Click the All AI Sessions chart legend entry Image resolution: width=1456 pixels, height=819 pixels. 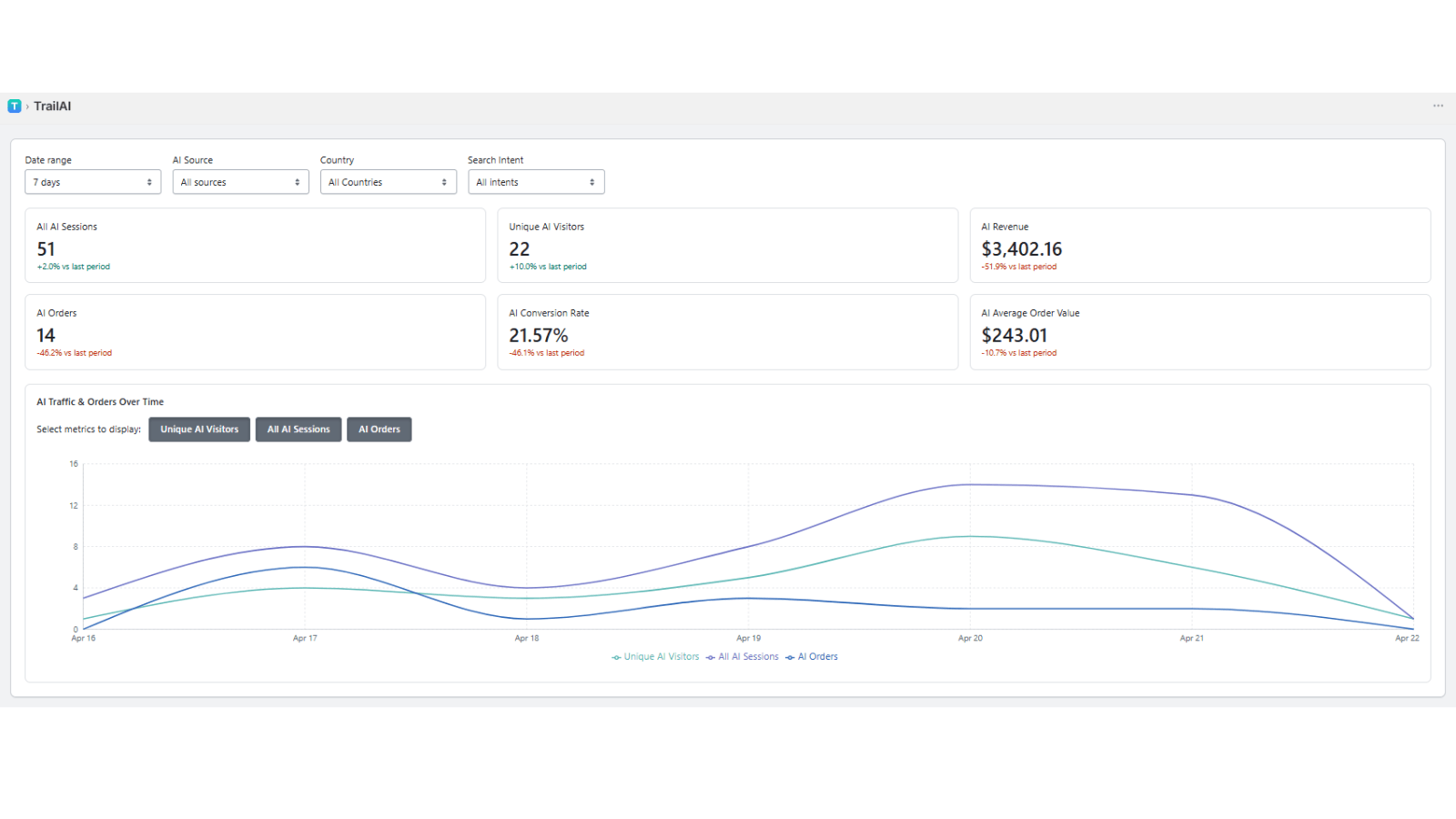pos(743,657)
